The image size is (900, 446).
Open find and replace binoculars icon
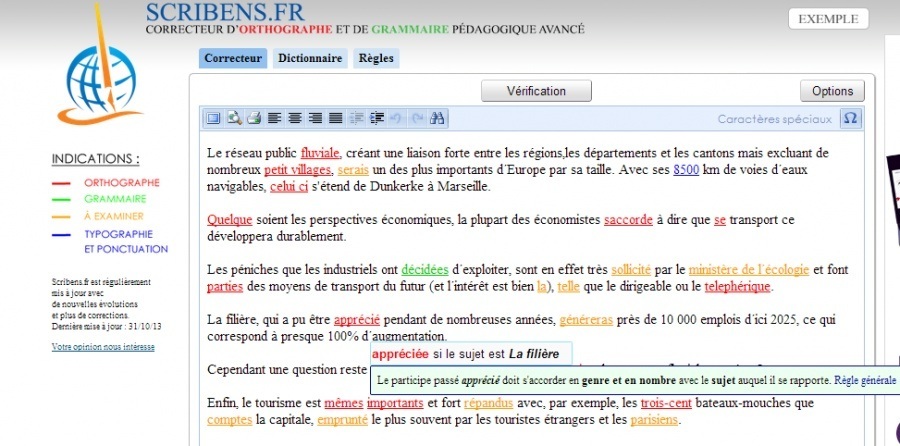[437, 118]
